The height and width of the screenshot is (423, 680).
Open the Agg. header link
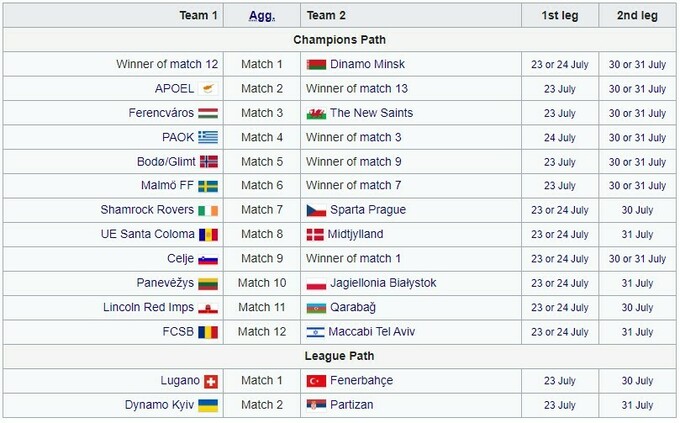(x=260, y=16)
